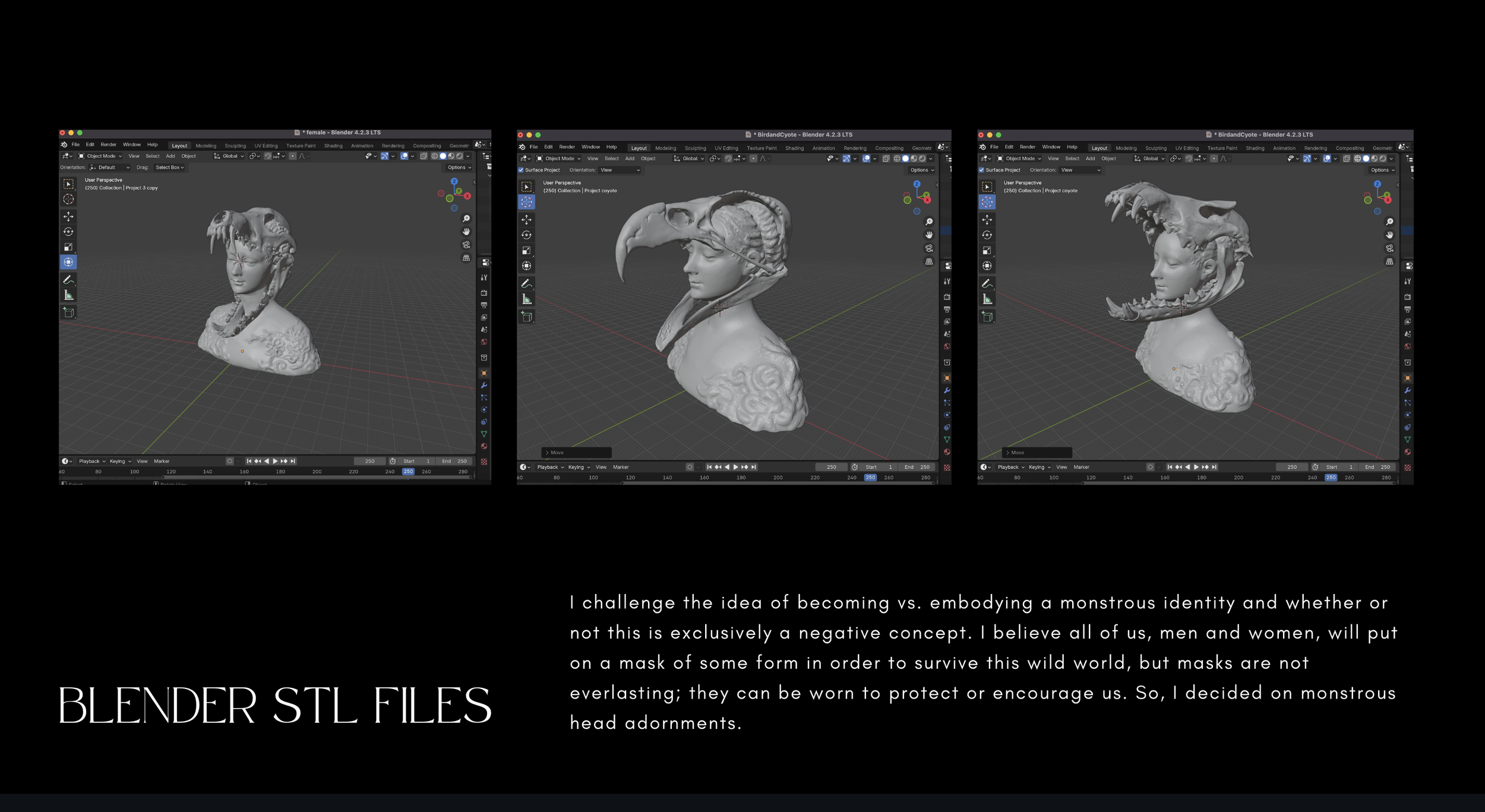Pick the Scale tool in the female window
The width and height of the screenshot is (1485, 812).
coord(68,247)
